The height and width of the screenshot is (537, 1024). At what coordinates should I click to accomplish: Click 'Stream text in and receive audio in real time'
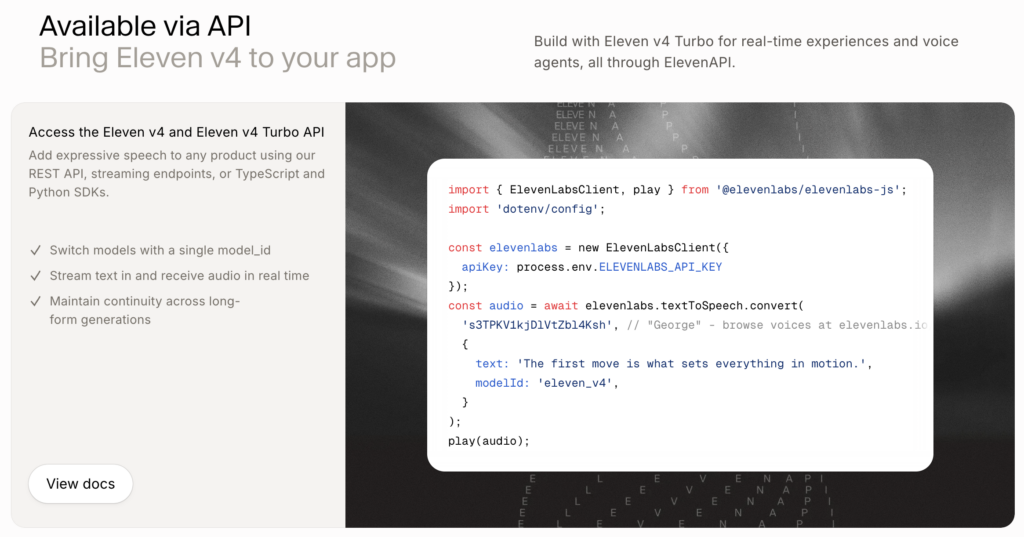(180, 276)
